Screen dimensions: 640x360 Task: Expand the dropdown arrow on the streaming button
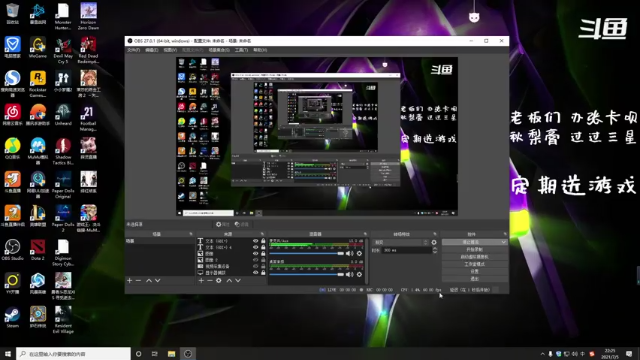pos(504,242)
